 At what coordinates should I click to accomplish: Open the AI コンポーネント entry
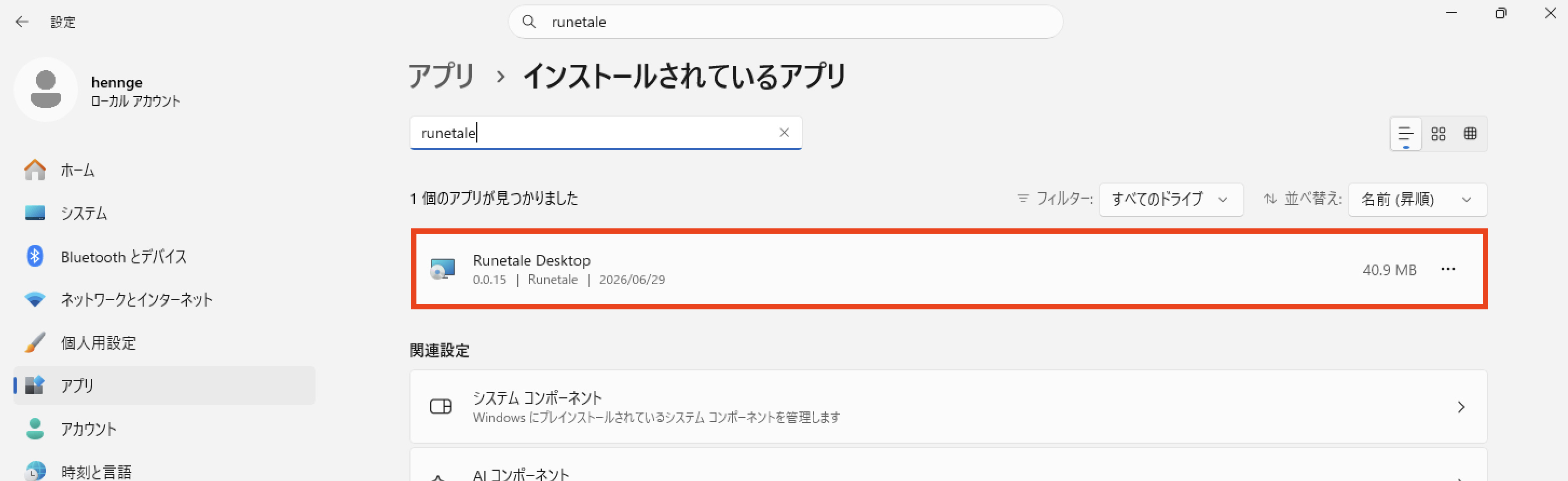coord(948,465)
